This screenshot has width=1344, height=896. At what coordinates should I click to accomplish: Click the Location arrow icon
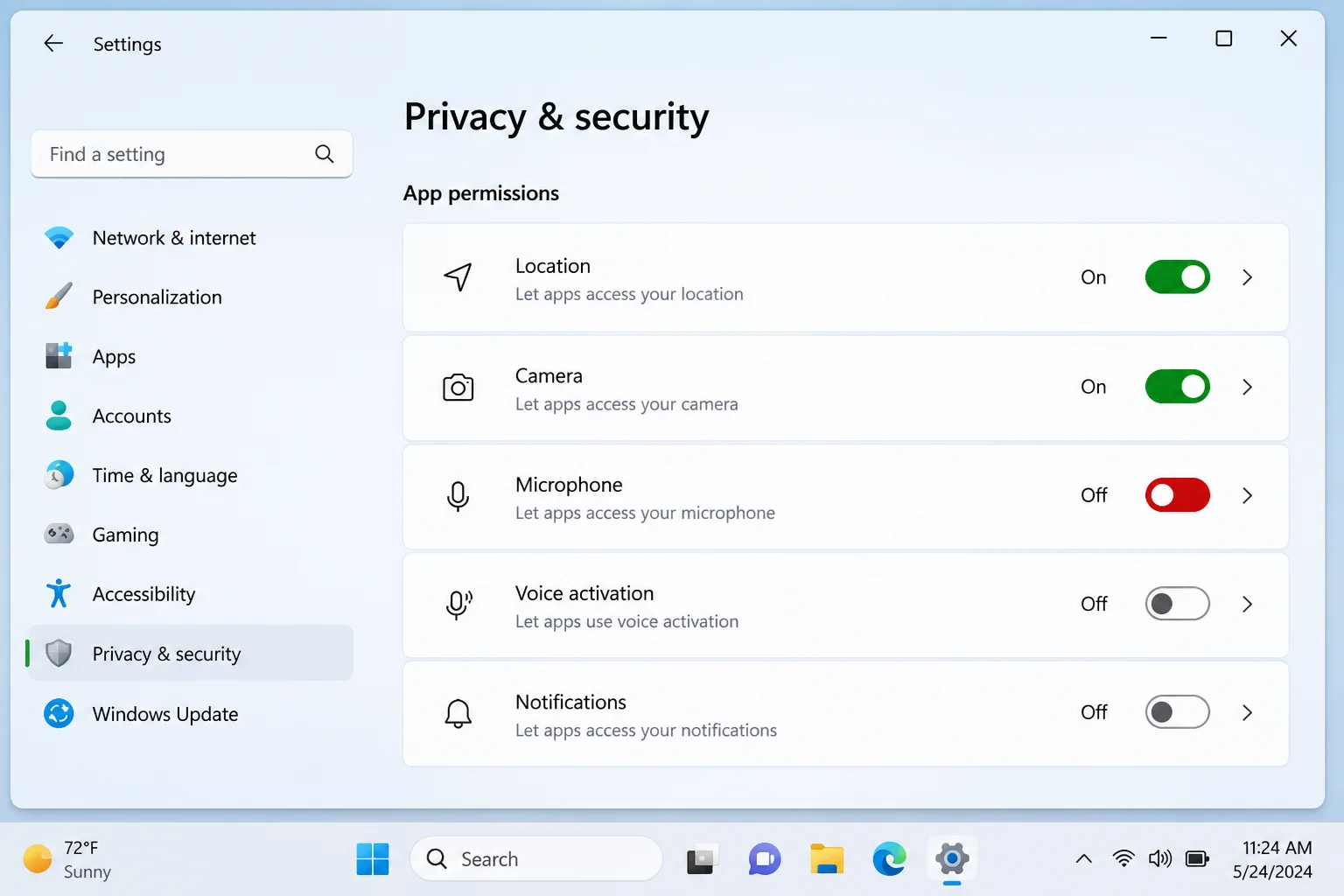(x=458, y=277)
